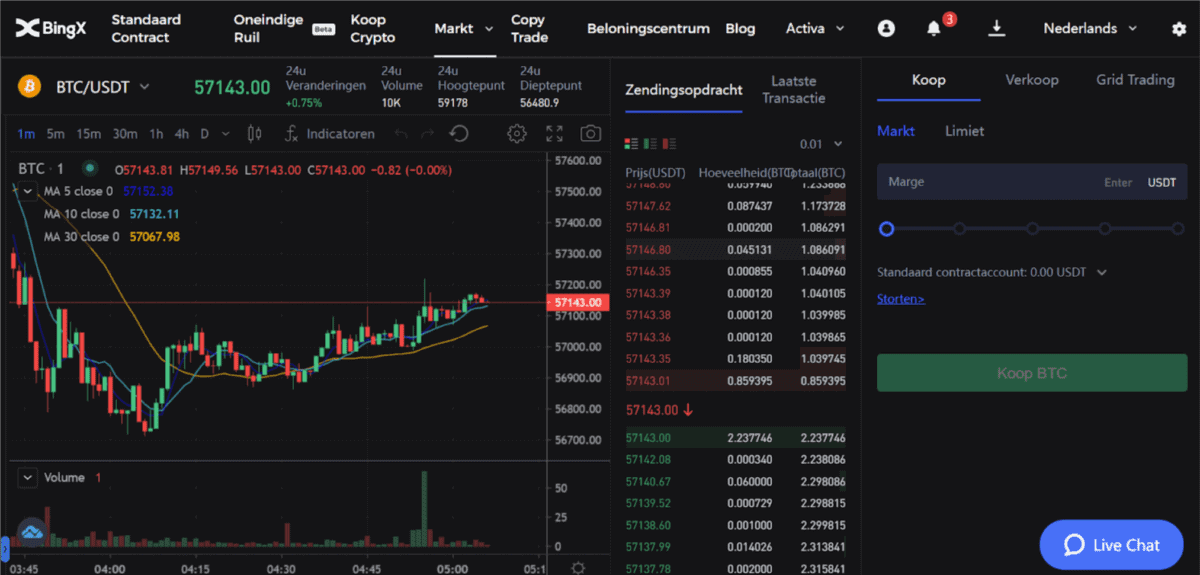Viewport: 1200px width, 575px height.
Task: Open the Live Chat bubble
Action: point(1111,545)
